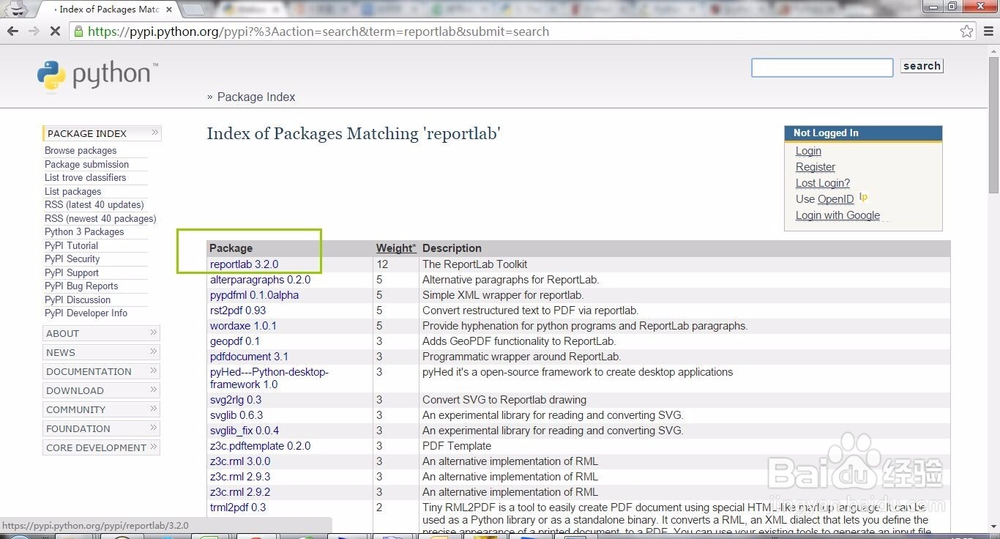Image resolution: width=1000 pixels, height=539 pixels.
Task: Open PyPI Developer Info link
Action: (85, 313)
